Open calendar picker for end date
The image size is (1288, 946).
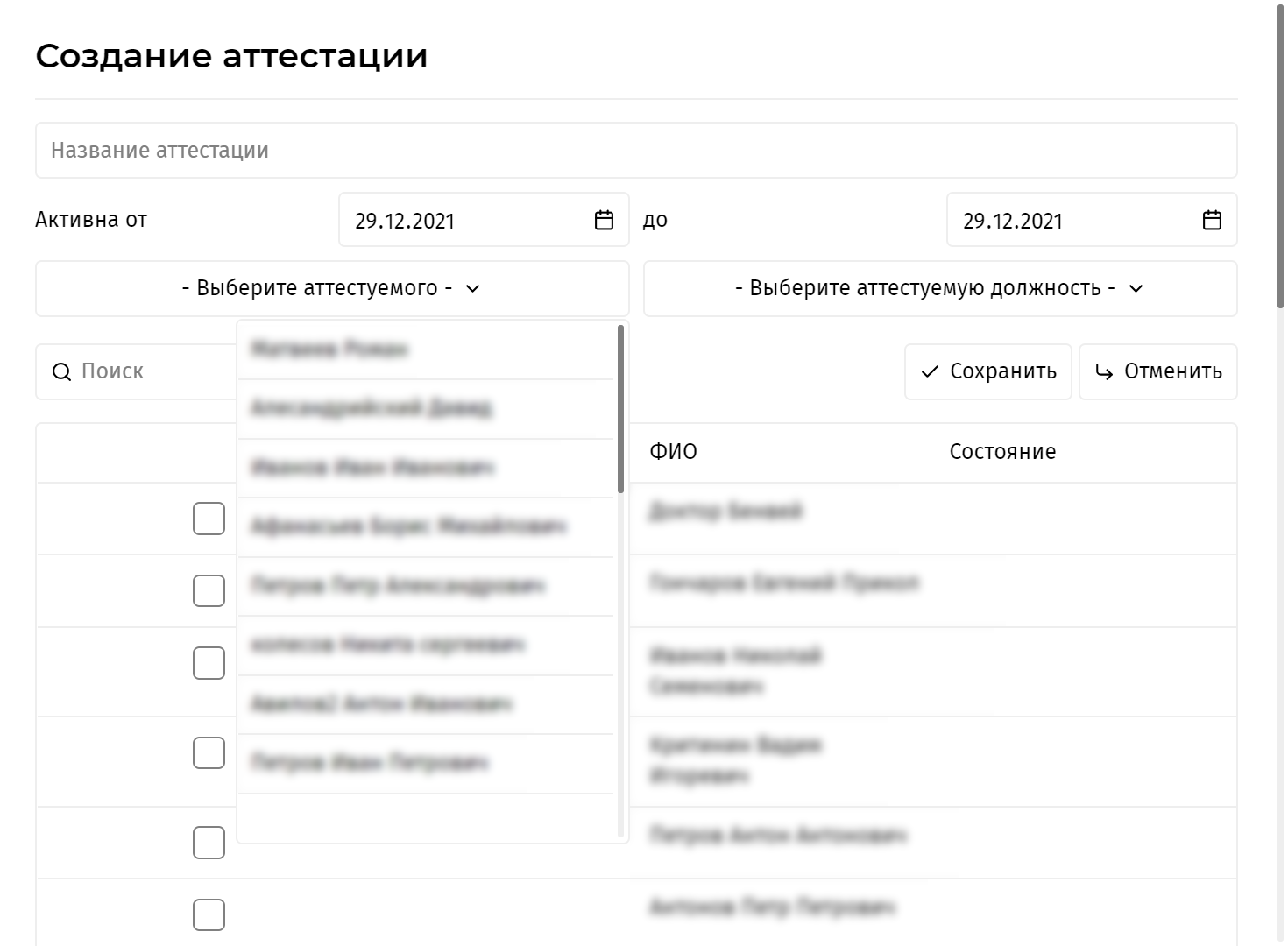tap(1212, 220)
